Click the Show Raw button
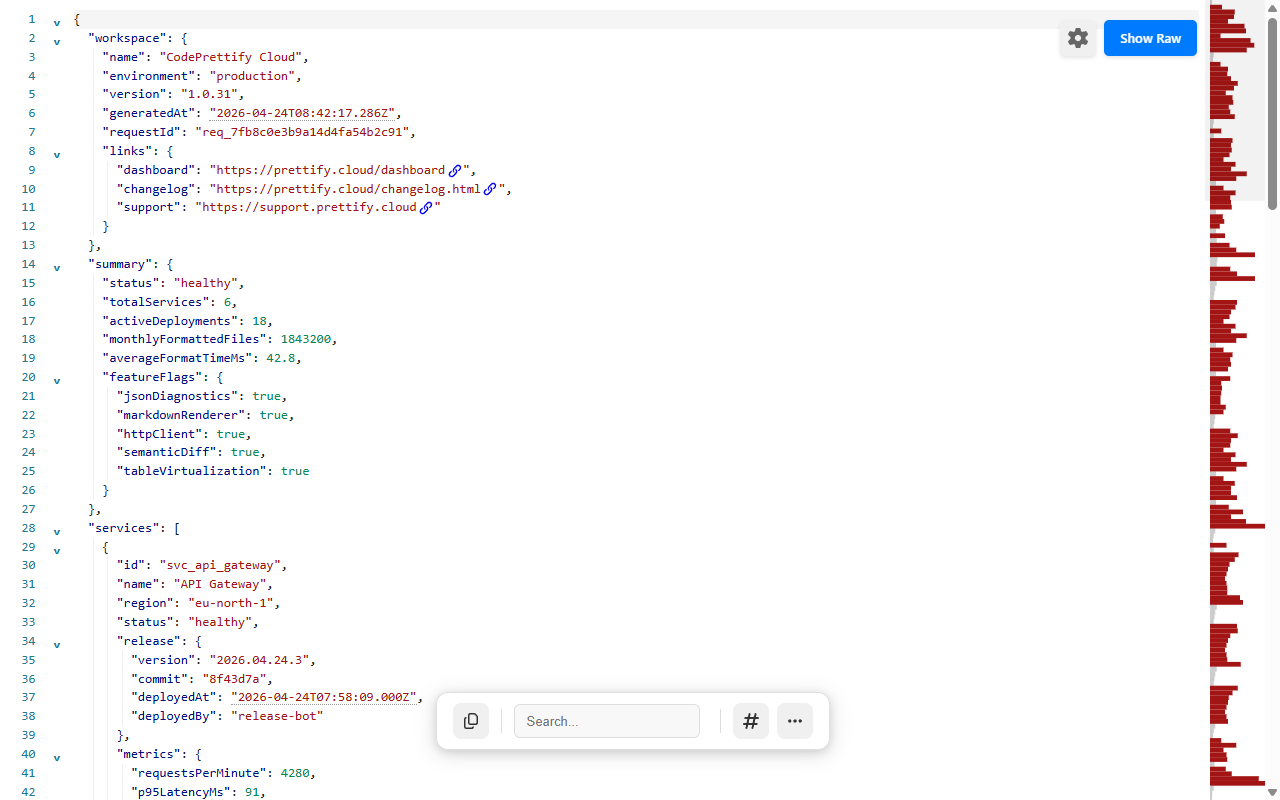Screen dimensions: 1280x800 pyautogui.click(x=1150, y=38)
